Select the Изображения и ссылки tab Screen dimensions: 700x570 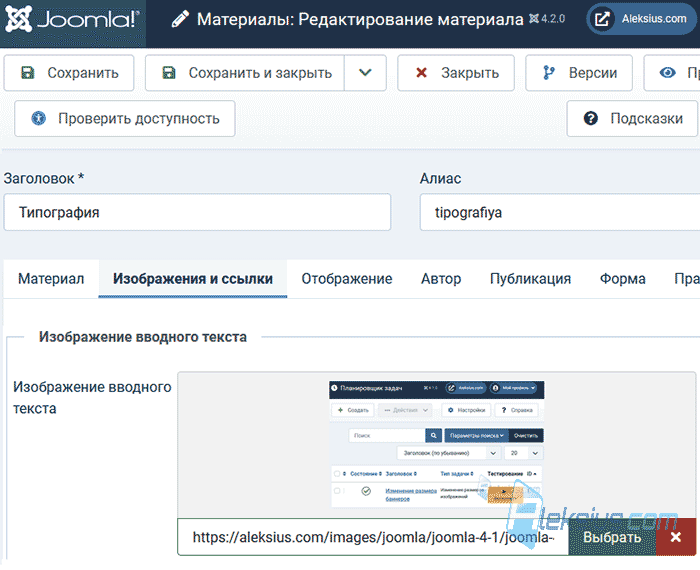[193, 279]
